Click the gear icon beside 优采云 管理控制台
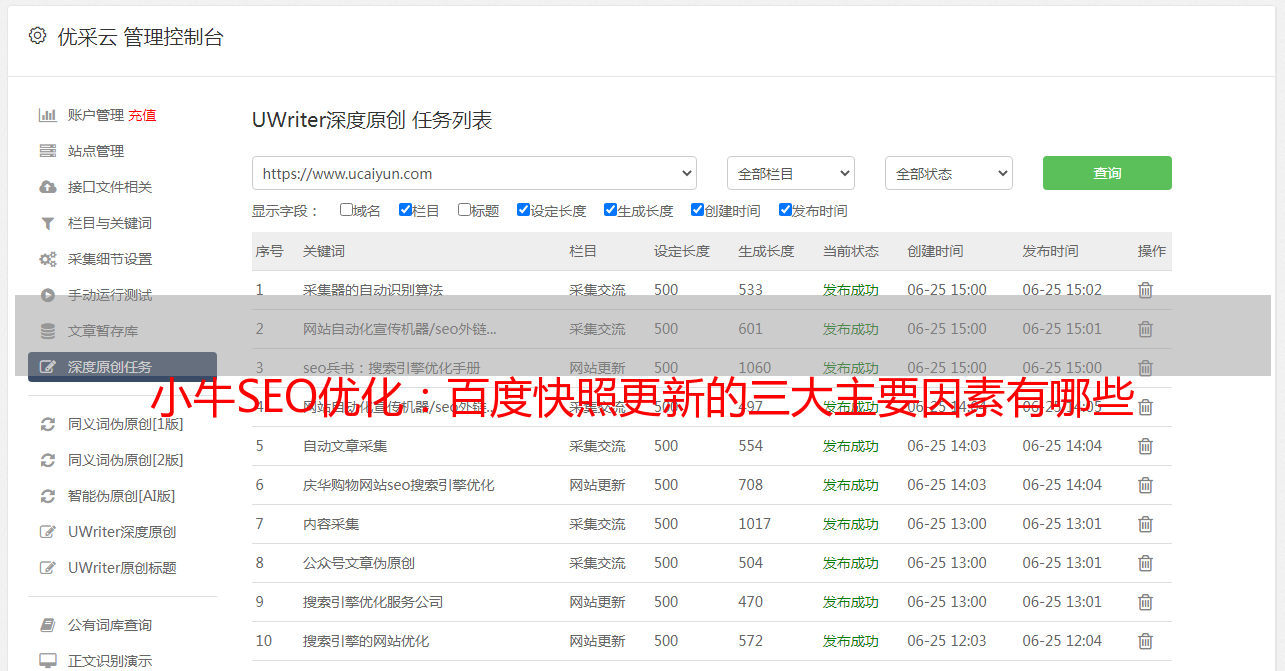The height and width of the screenshot is (671, 1285). (x=37, y=36)
